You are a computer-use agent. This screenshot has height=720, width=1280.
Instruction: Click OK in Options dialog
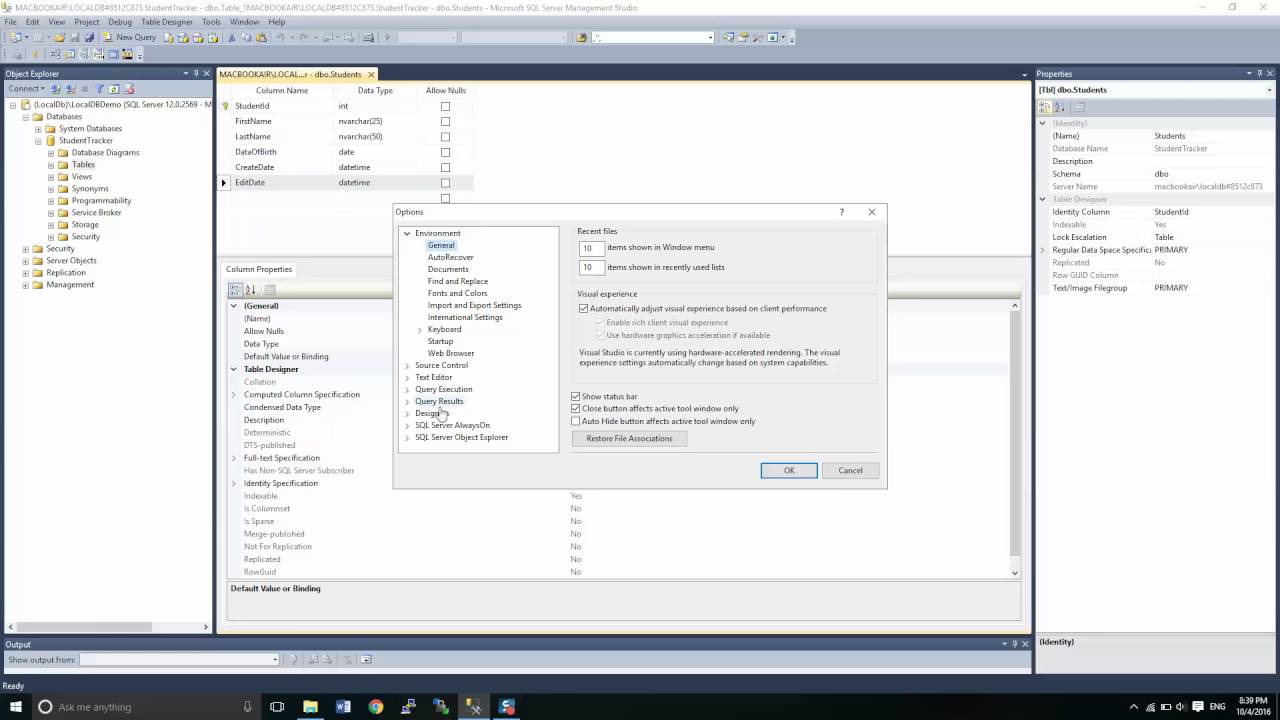click(789, 470)
